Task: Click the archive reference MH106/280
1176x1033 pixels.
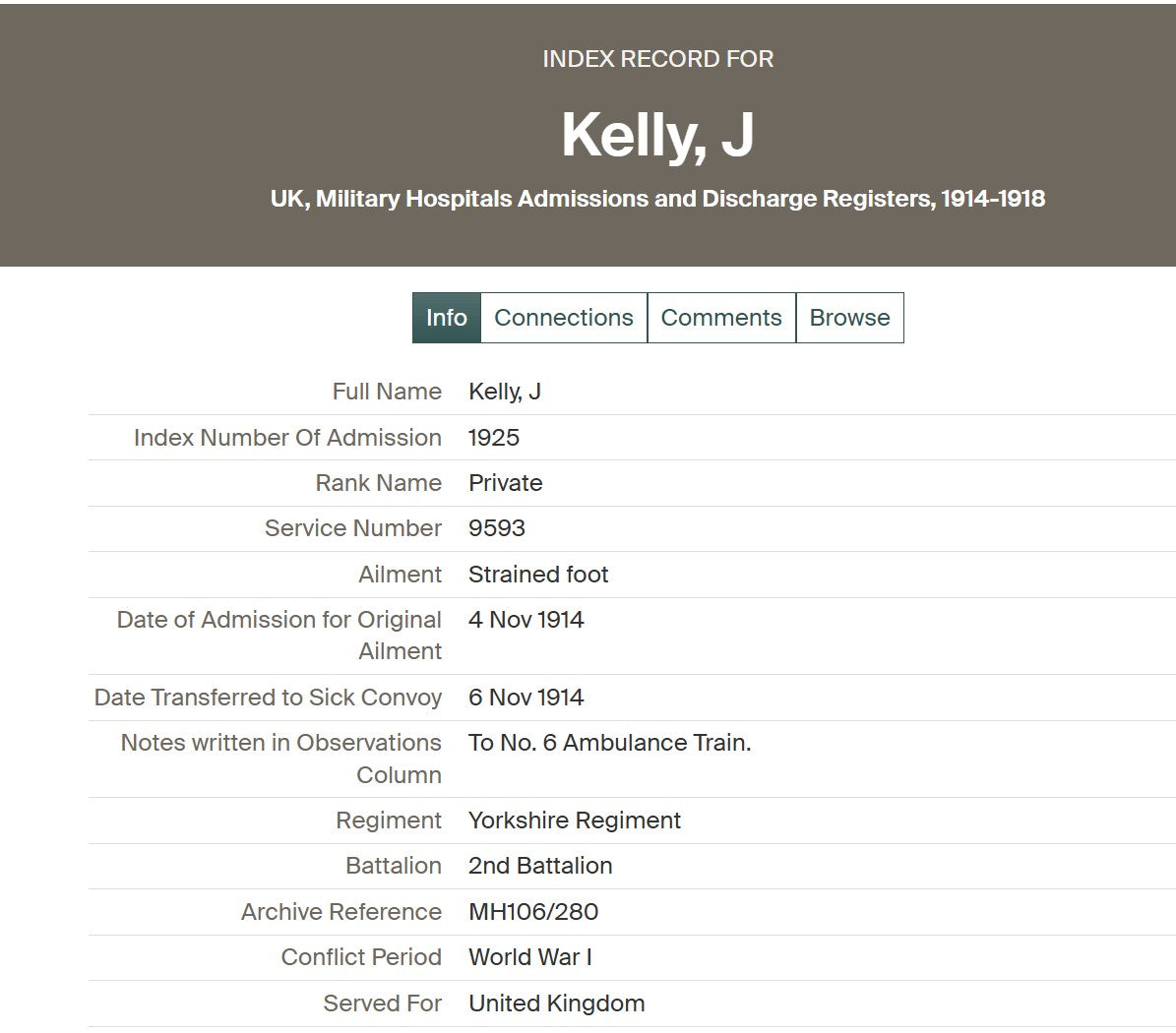Action: [x=533, y=912]
